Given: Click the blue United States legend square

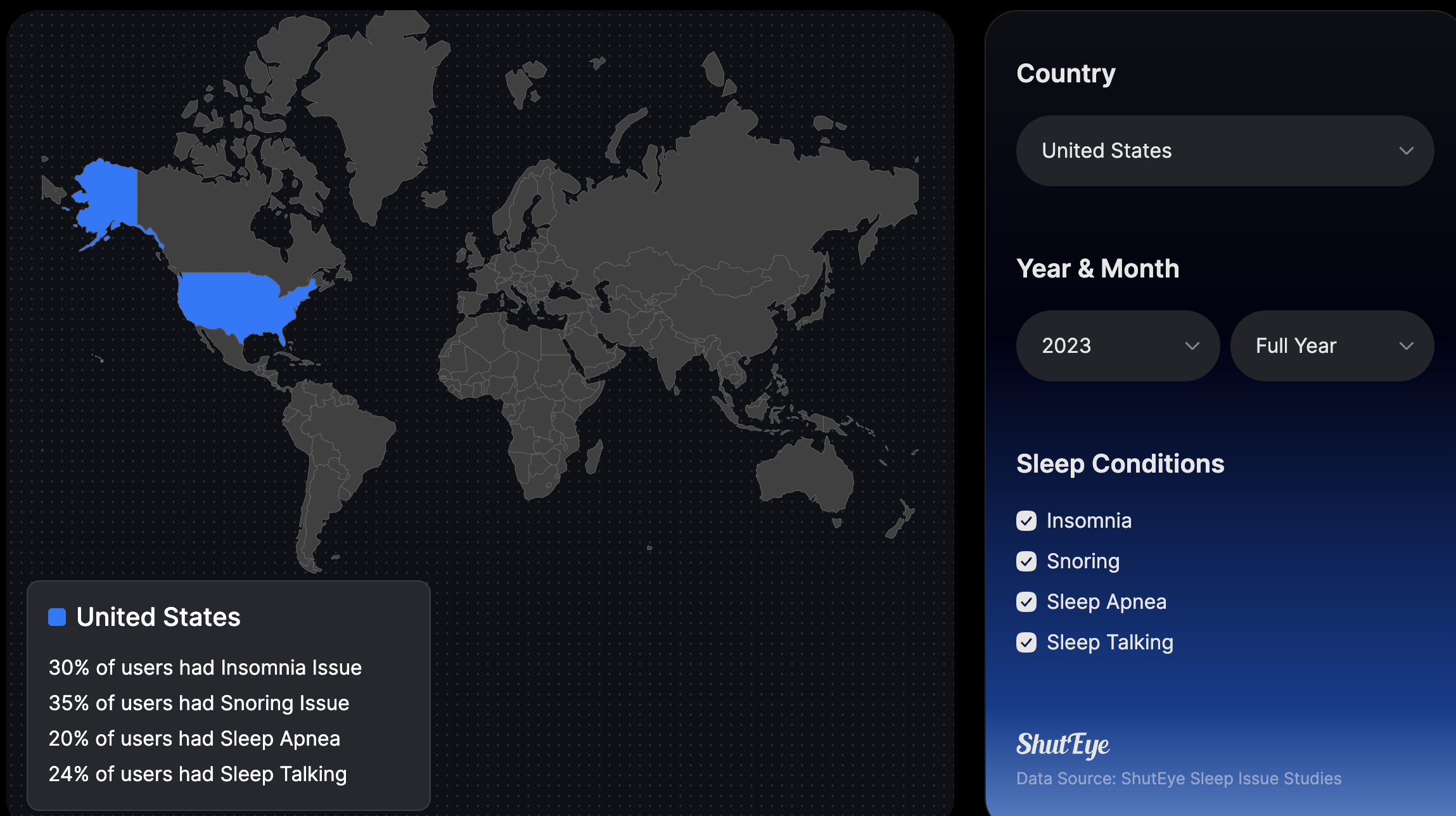Looking at the screenshot, I should [57, 617].
